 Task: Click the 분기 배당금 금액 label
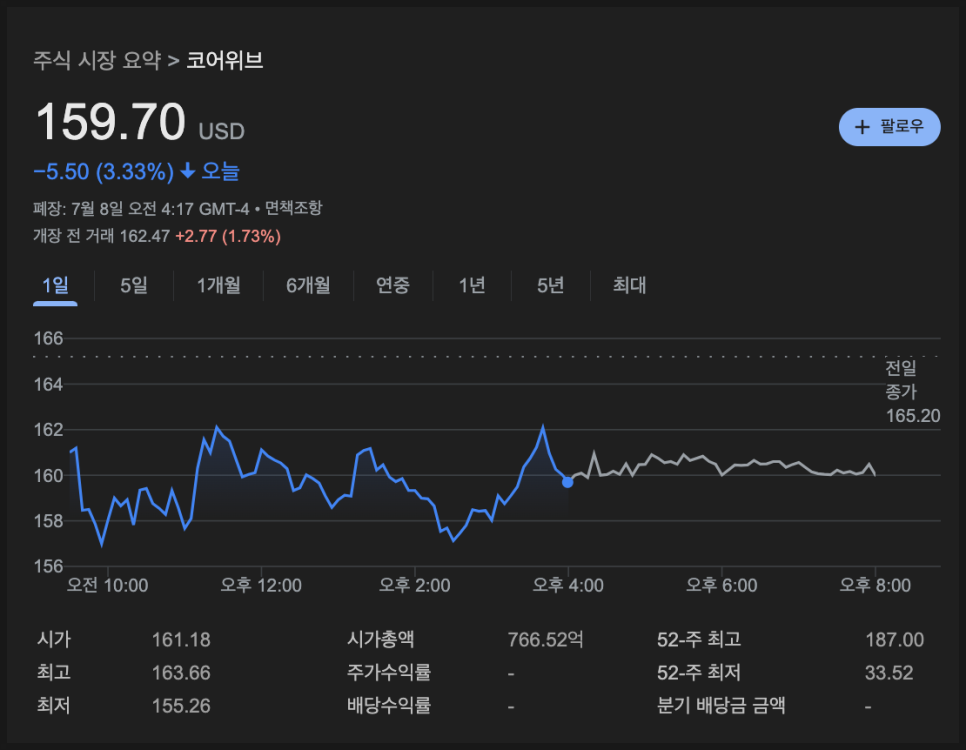point(721,705)
